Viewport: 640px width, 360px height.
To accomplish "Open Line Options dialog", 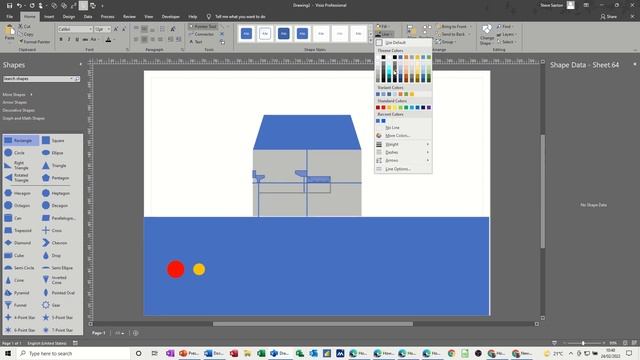I will [x=403, y=169].
